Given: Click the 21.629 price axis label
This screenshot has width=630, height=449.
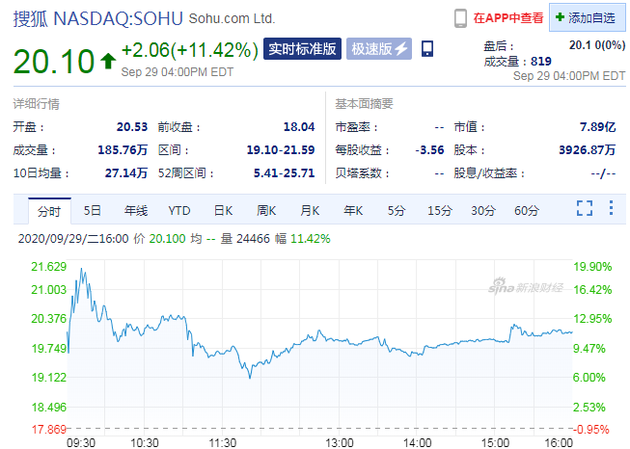Looking at the screenshot, I should pos(49,267).
